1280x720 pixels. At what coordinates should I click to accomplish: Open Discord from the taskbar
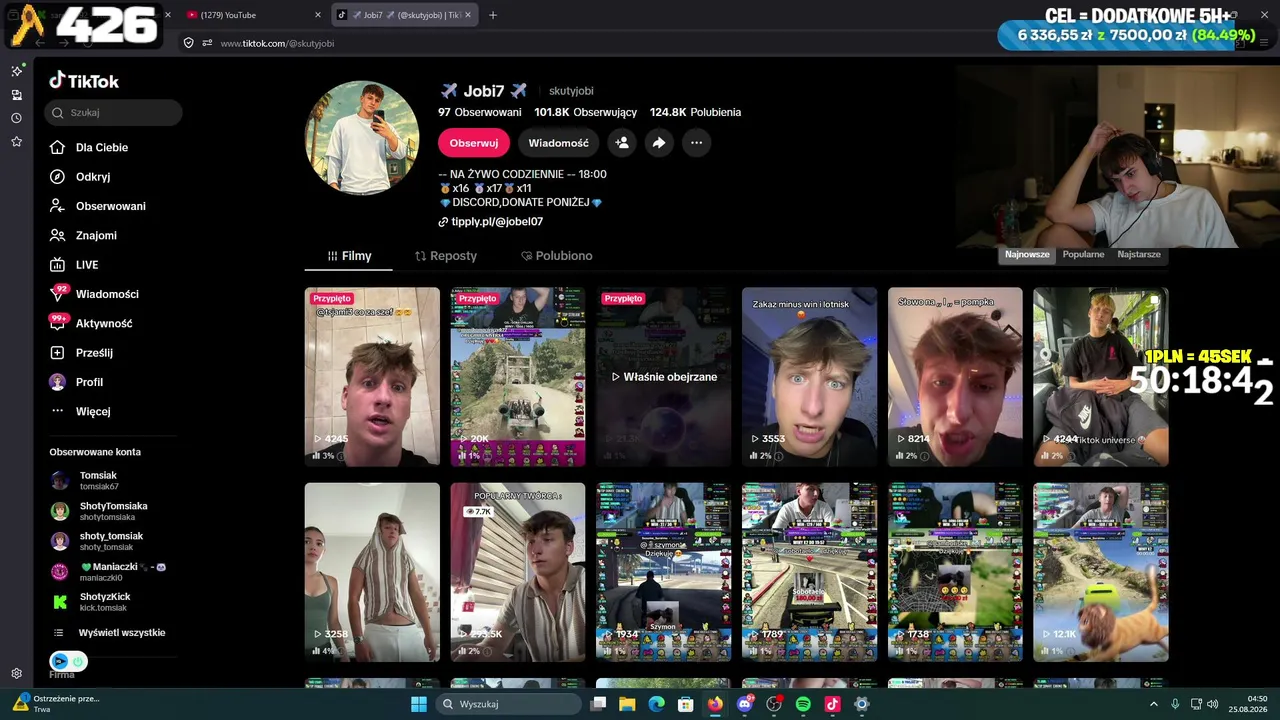tap(744, 704)
